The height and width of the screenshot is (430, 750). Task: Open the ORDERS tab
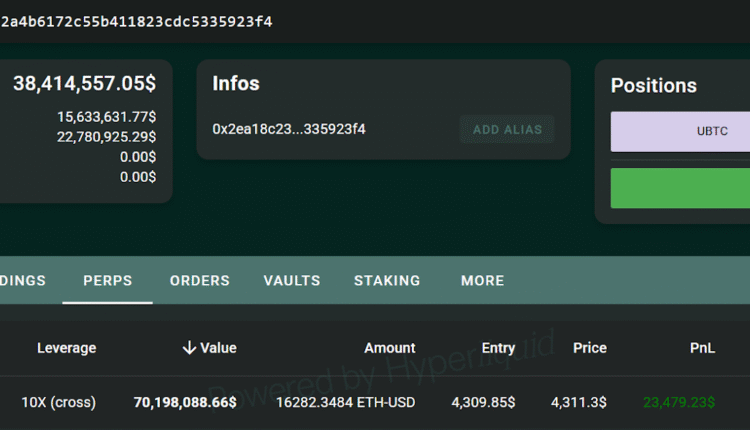click(198, 281)
